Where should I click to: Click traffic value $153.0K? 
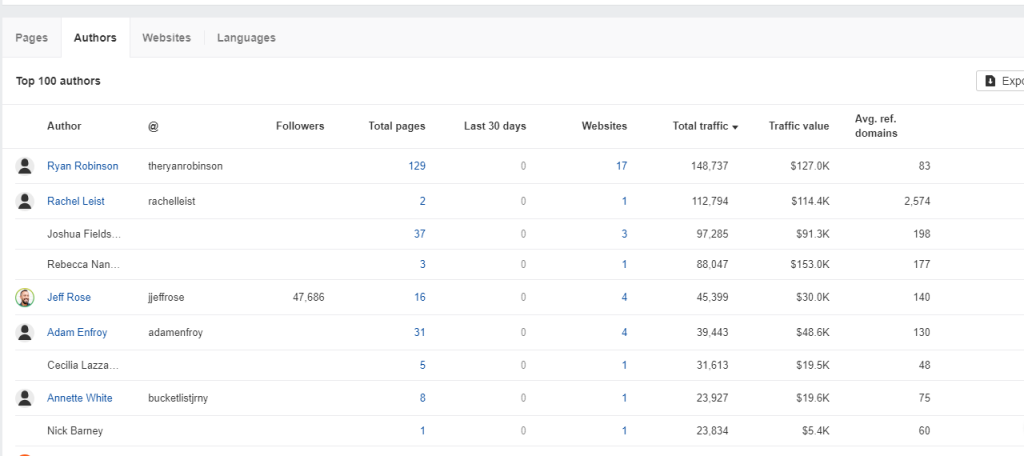808,265
